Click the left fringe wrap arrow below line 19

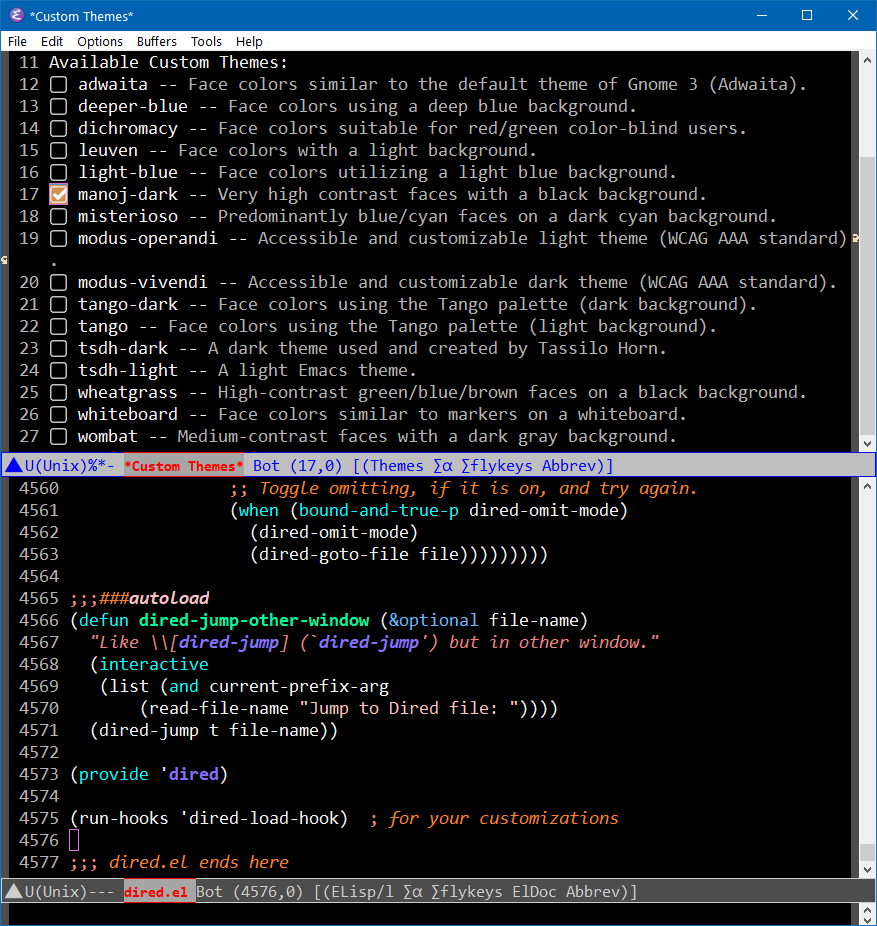(4, 260)
